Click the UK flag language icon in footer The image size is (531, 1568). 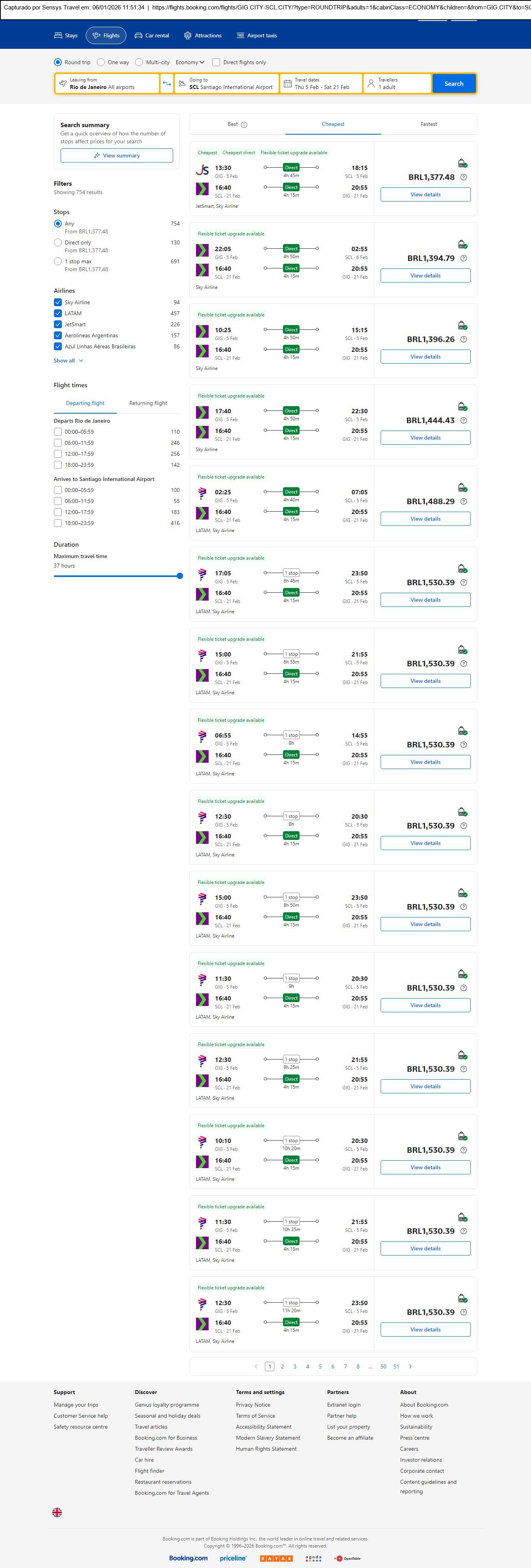point(57,1512)
